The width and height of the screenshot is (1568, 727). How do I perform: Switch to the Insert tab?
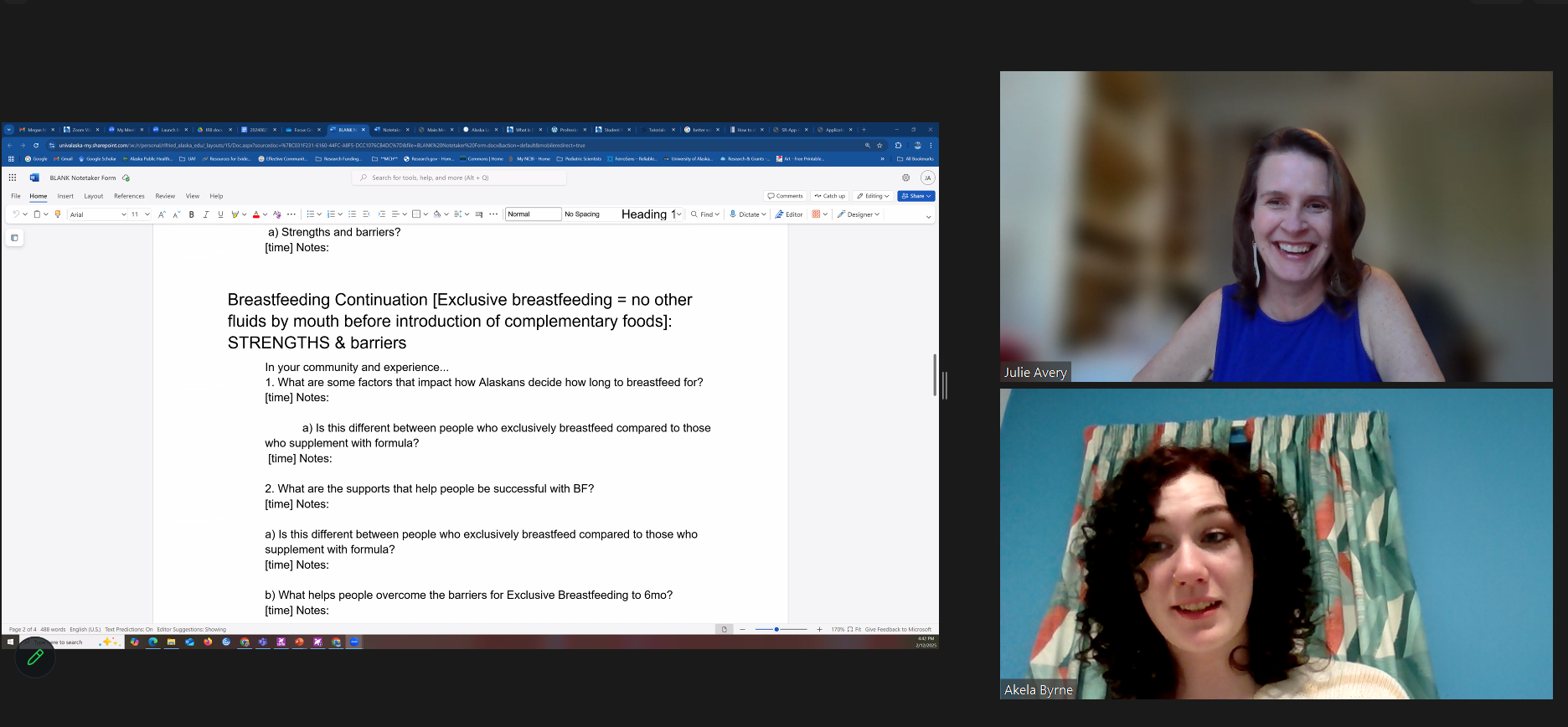65,196
